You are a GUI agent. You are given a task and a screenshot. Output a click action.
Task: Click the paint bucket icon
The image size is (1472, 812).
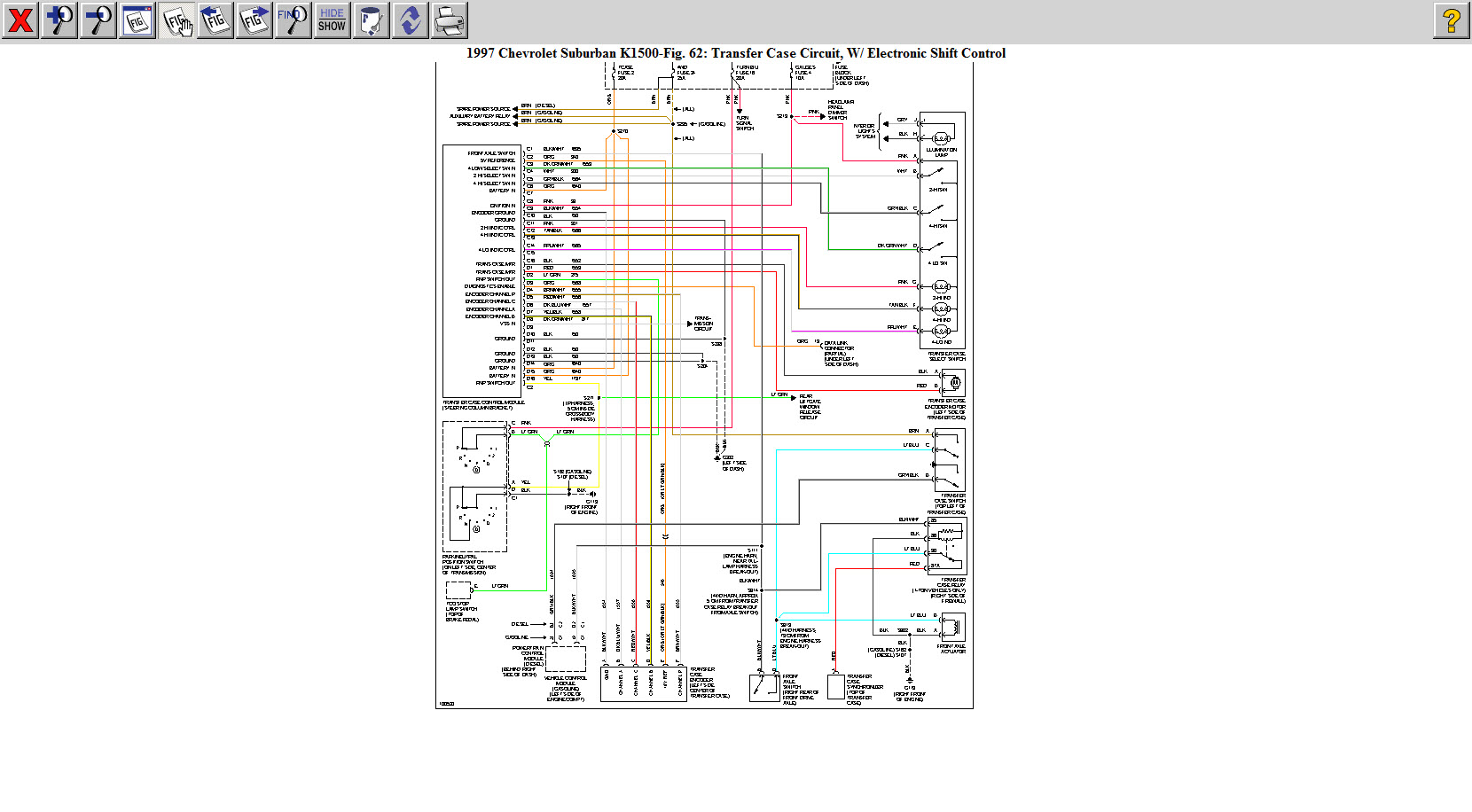click(x=371, y=20)
